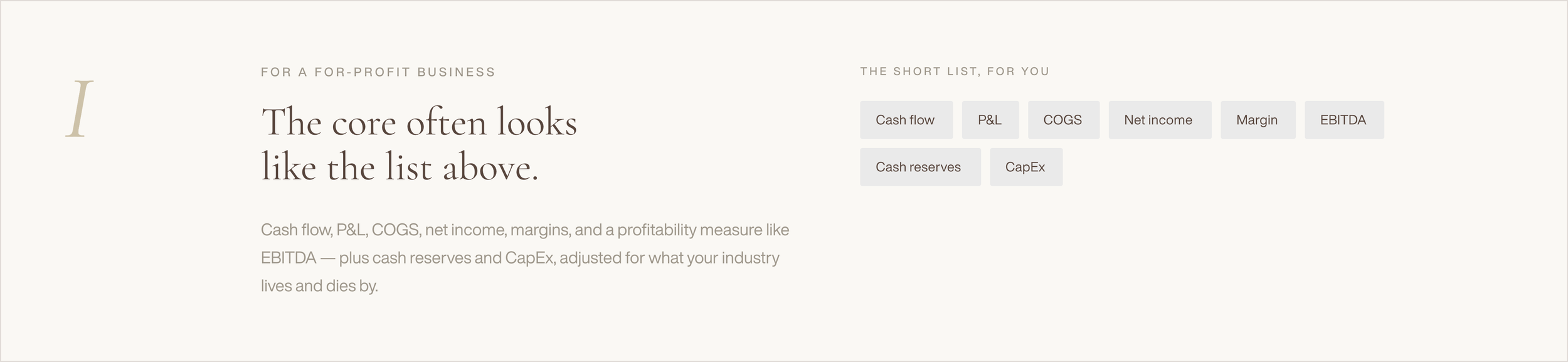Click the heading line 'like the list above.'

[x=400, y=168]
